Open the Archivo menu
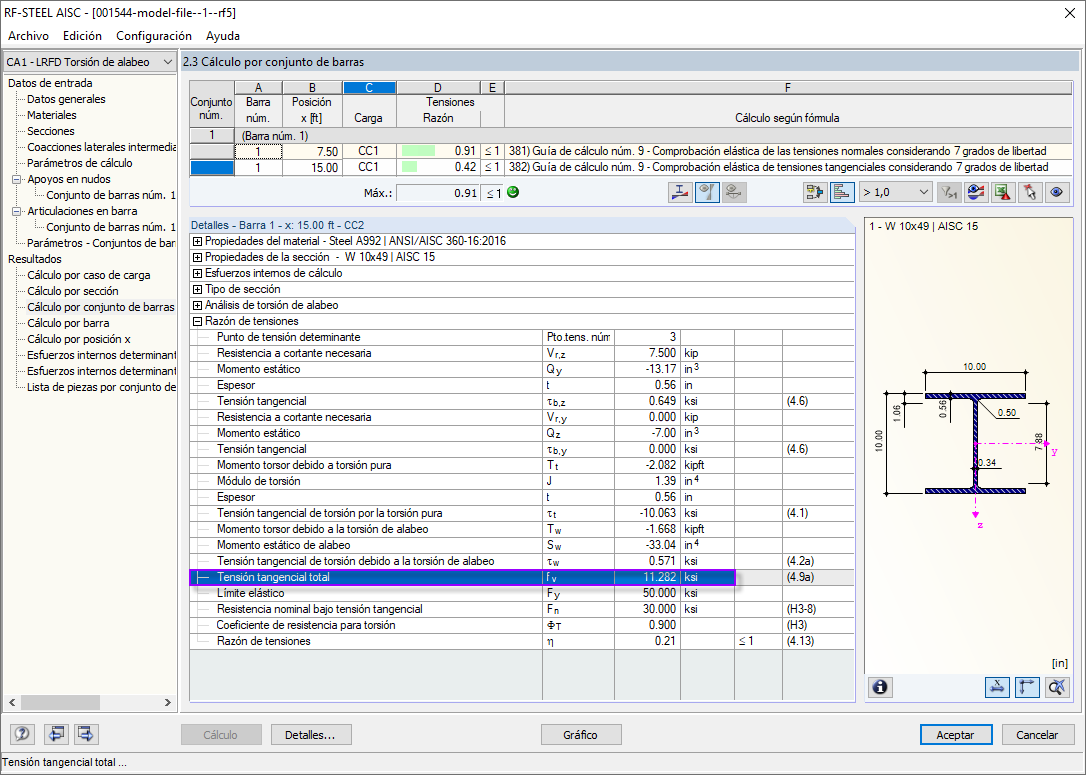This screenshot has width=1086, height=775. point(28,36)
